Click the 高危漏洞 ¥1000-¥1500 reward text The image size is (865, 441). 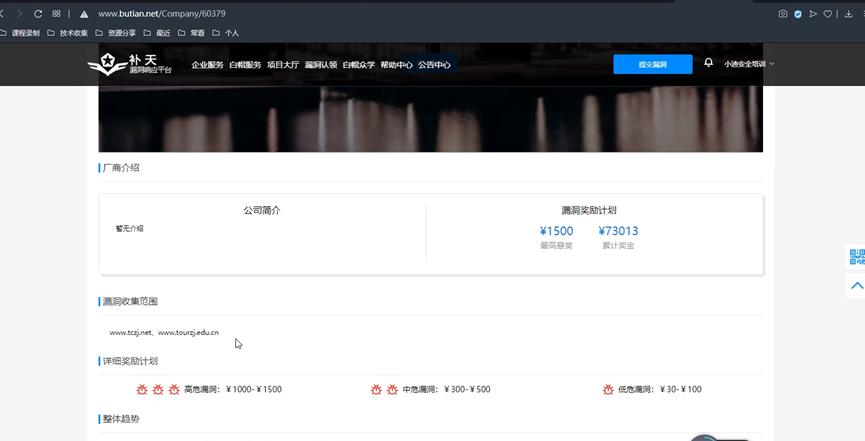point(233,390)
